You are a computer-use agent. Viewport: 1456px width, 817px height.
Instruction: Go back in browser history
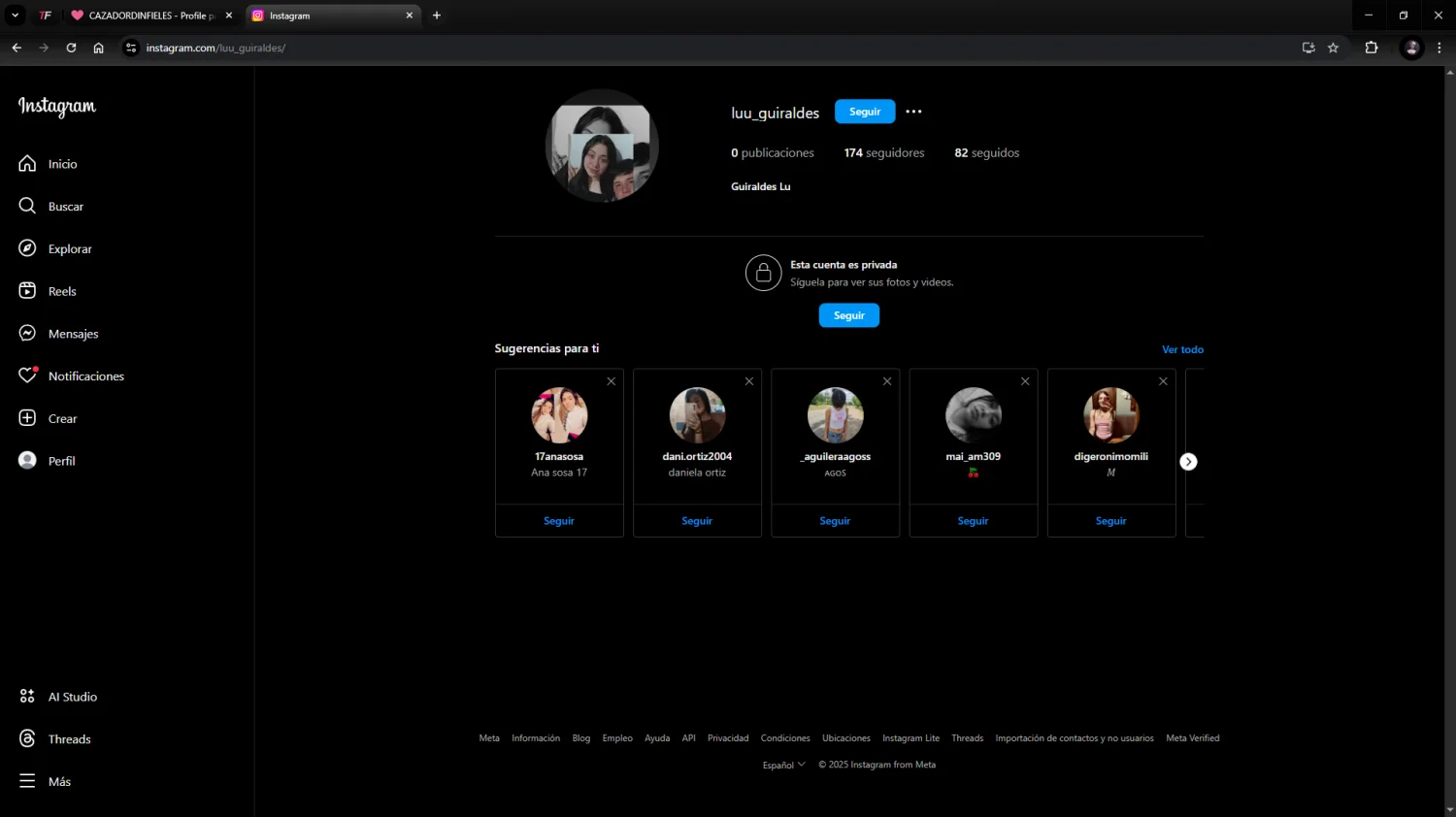pos(17,48)
